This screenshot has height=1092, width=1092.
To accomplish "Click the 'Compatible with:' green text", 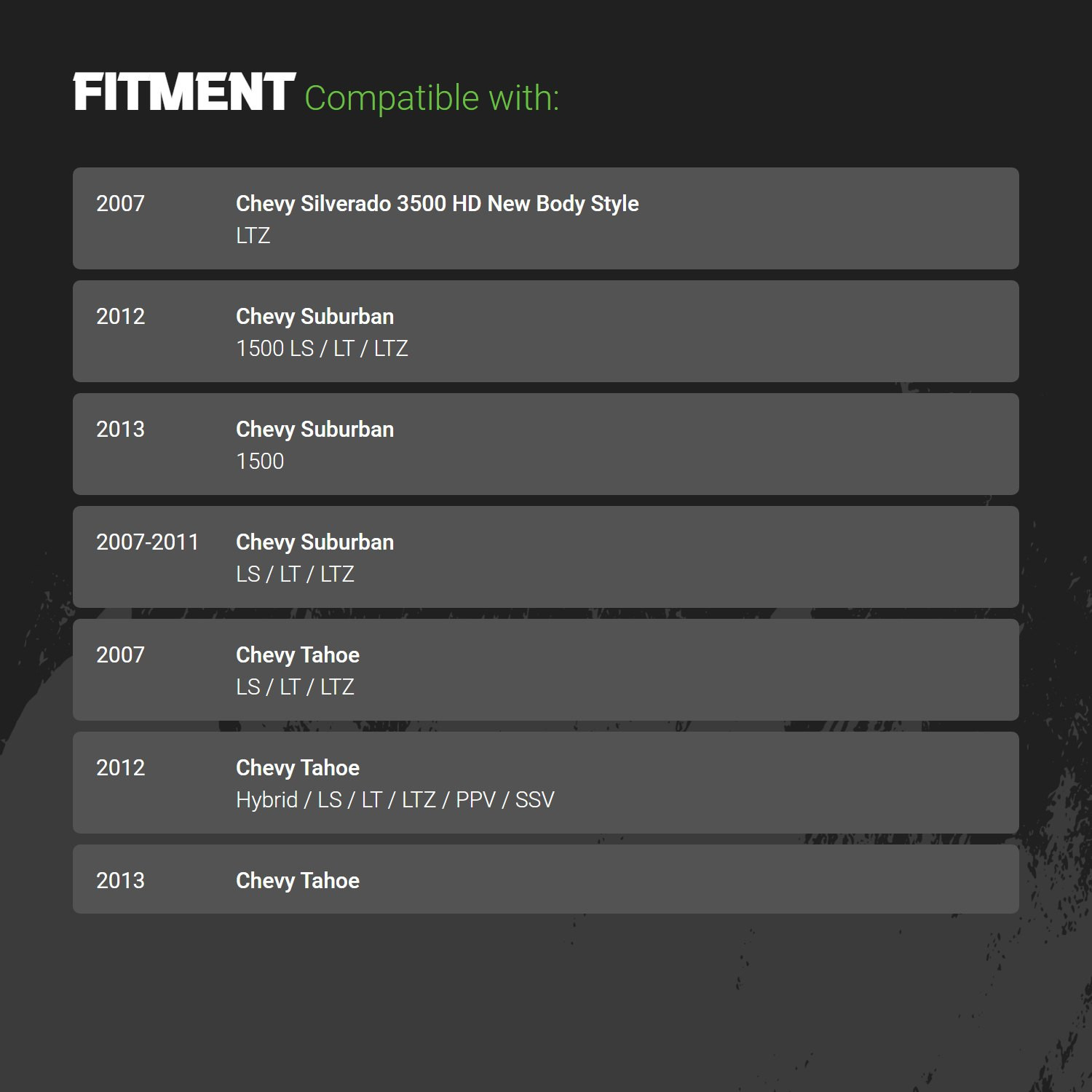I will [432, 98].
